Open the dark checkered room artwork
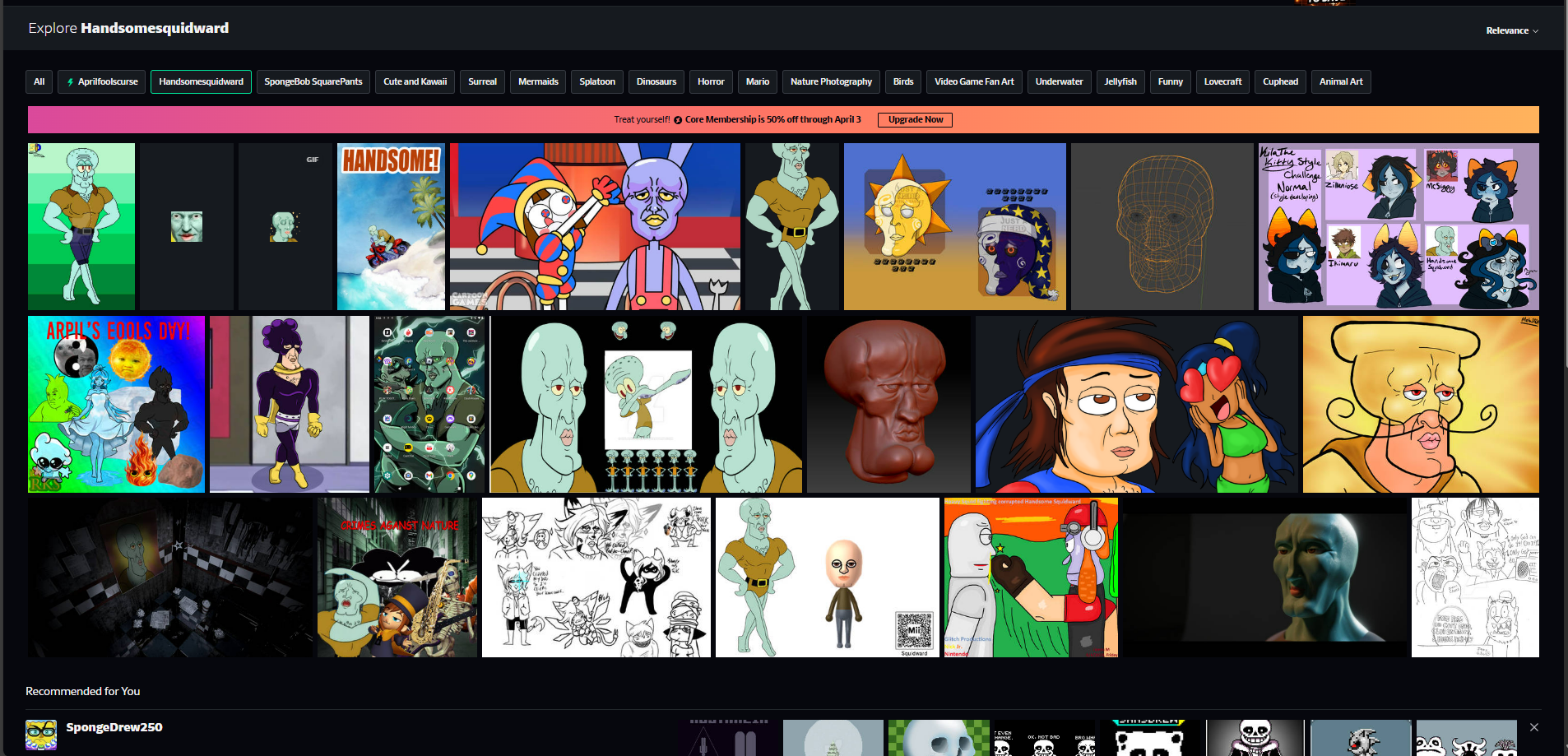The height and width of the screenshot is (756, 1568). click(x=170, y=577)
